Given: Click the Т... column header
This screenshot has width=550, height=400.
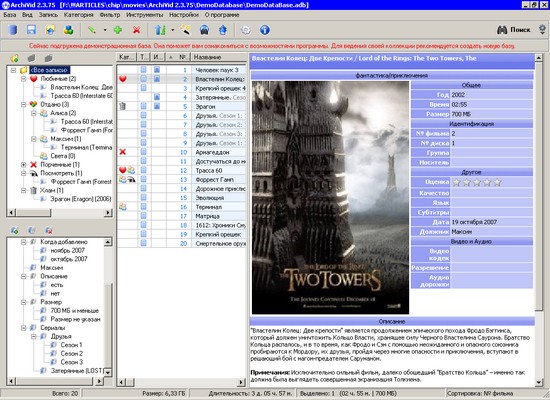Looking at the screenshot, I should [x=144, y=57].
